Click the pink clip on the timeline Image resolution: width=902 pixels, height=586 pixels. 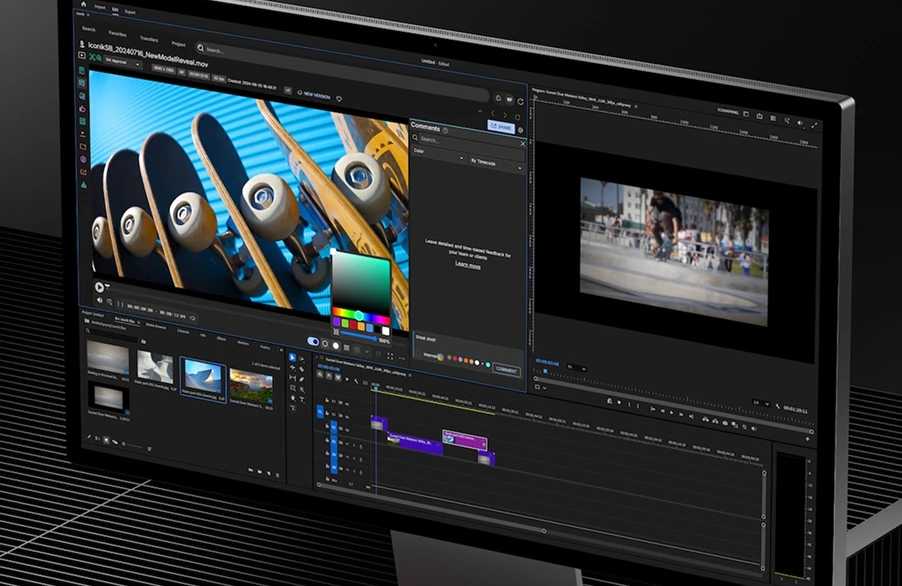[465, 441]
